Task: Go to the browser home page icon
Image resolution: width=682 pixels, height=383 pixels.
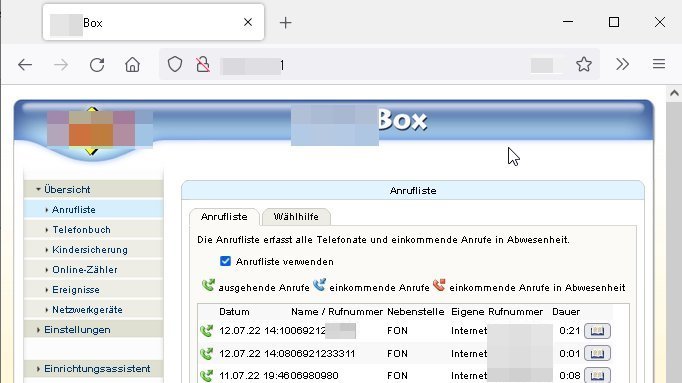Action: (x=132, y=65)
